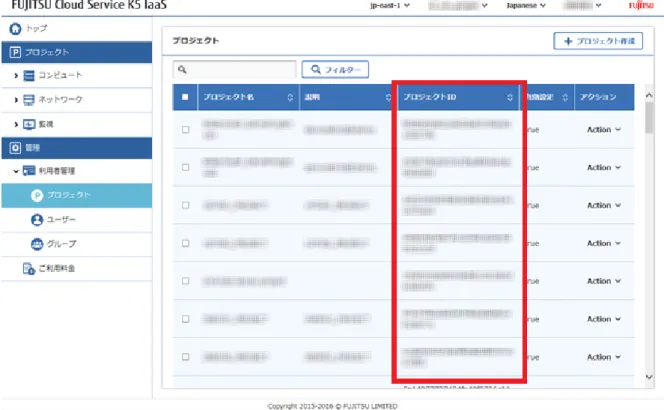Open the Action dropdown in third row

(604, 205)
